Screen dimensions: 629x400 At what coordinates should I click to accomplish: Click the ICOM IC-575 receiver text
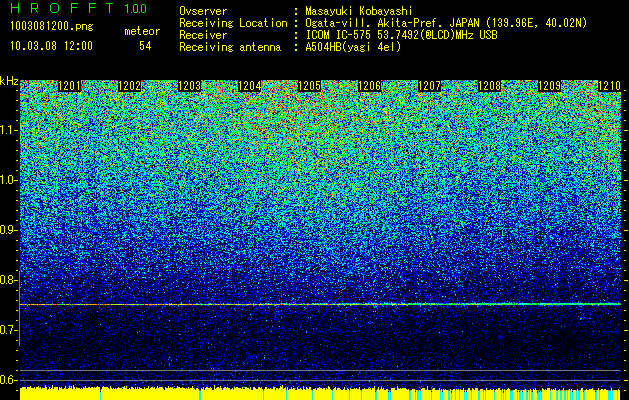click(401, 35)
